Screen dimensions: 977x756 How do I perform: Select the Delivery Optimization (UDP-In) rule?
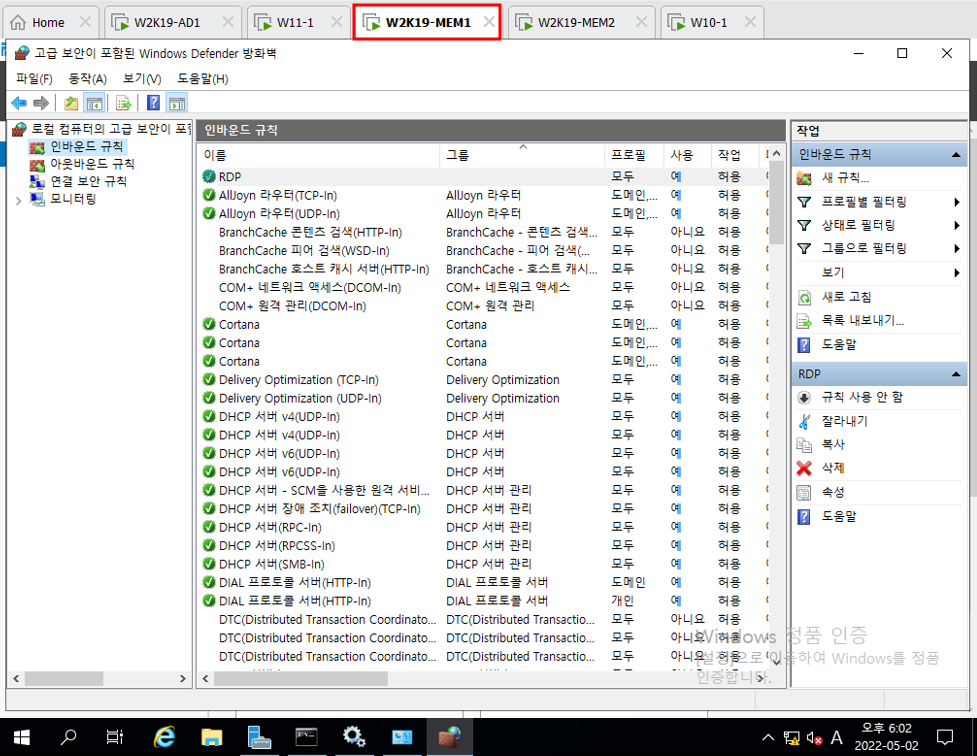point(300,399)
